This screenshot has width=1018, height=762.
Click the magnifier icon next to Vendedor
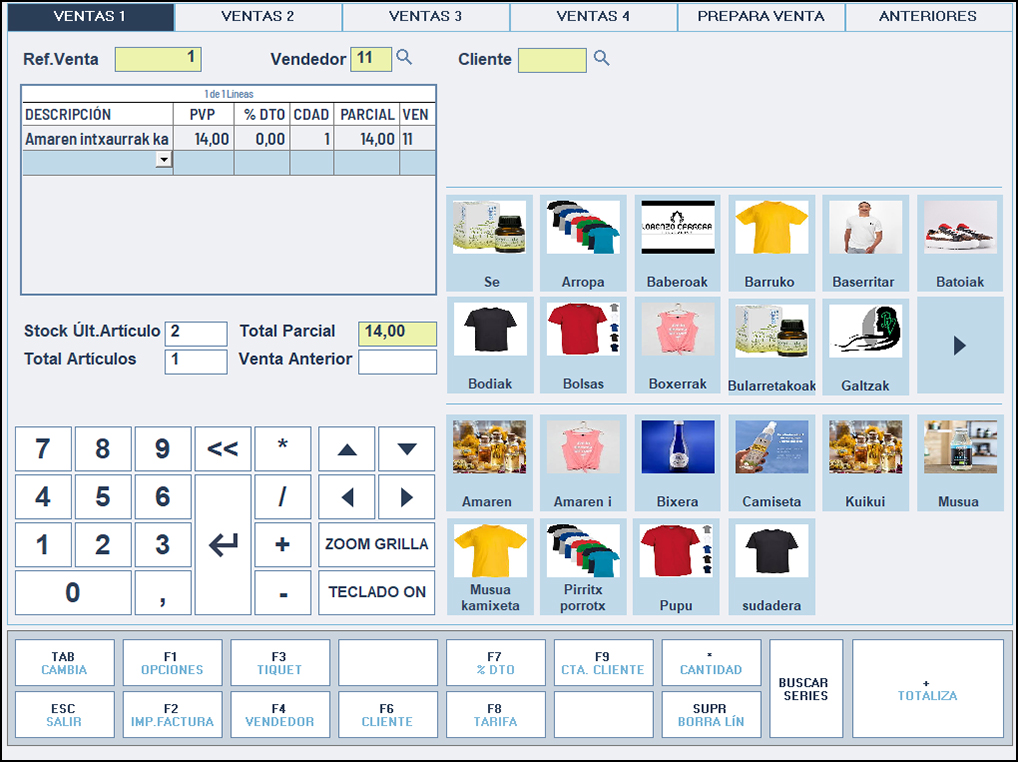(404, 58)
